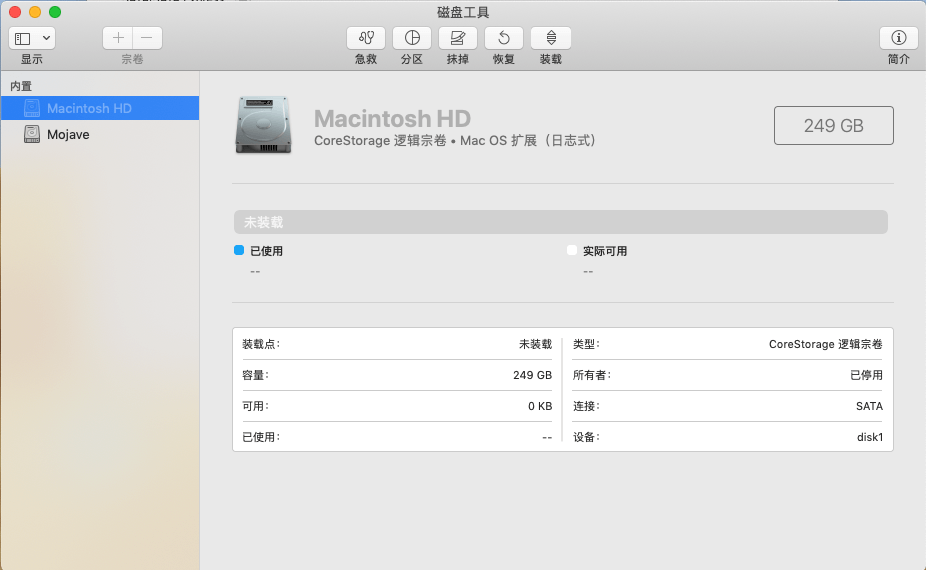This screenshot has width=926, height=570.
Task: Mount the volume with 装载 button
Action: click(x=550, y=38)
